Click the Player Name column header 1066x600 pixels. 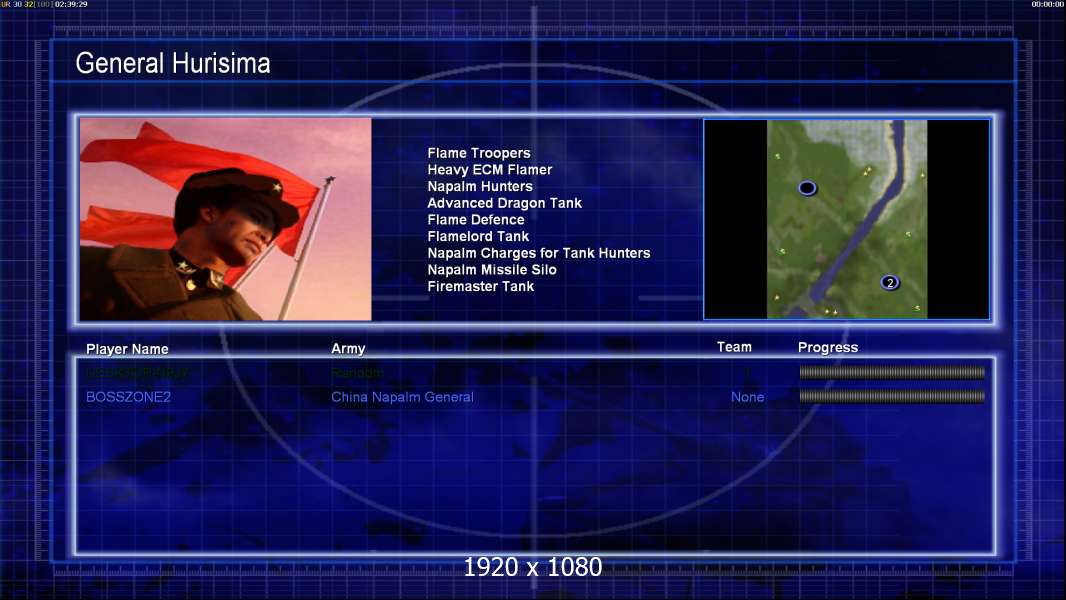[127, 349]
